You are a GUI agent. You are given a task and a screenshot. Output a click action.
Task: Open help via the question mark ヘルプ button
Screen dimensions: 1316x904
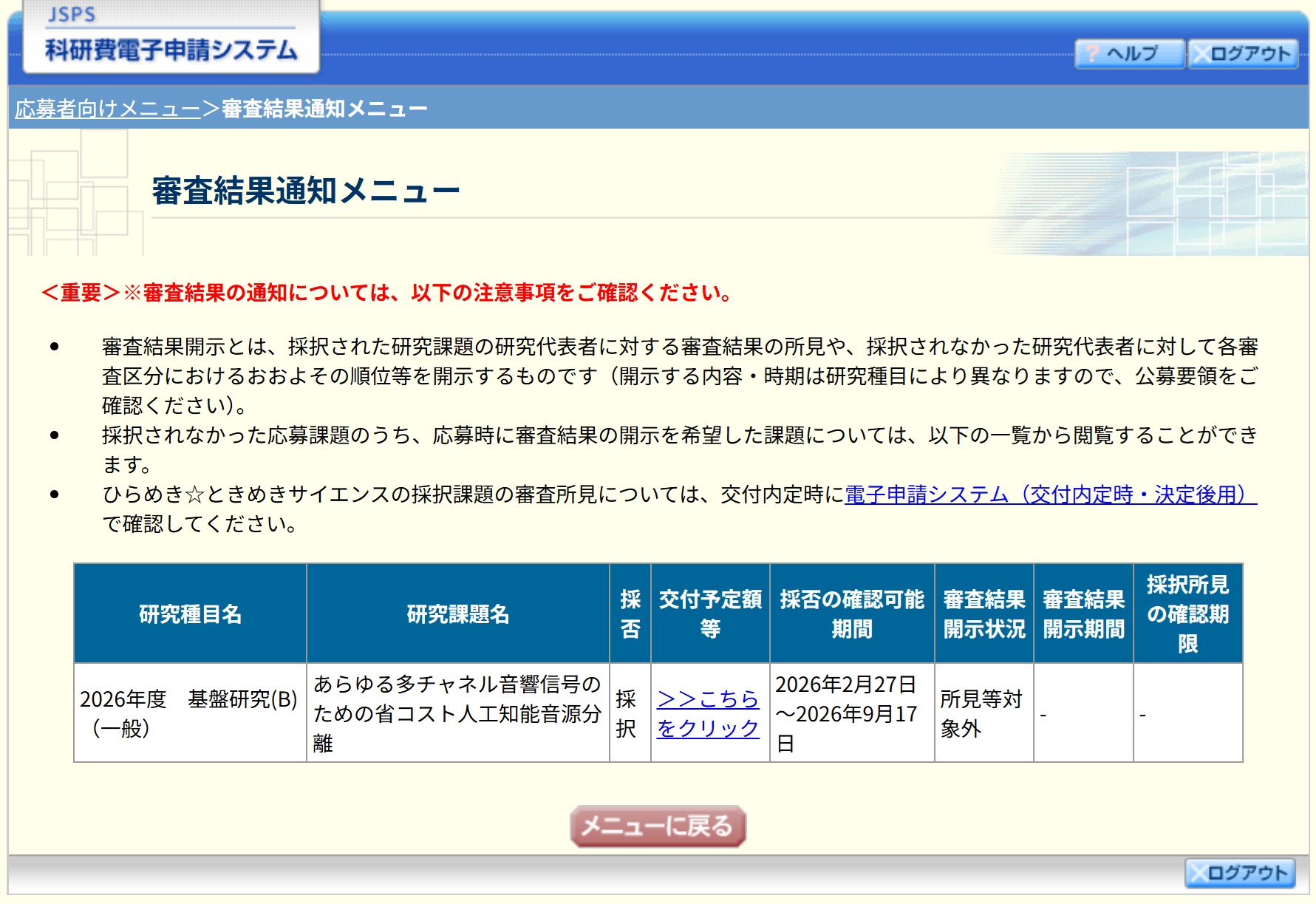pyautogui.click(x=1129, y=54)
